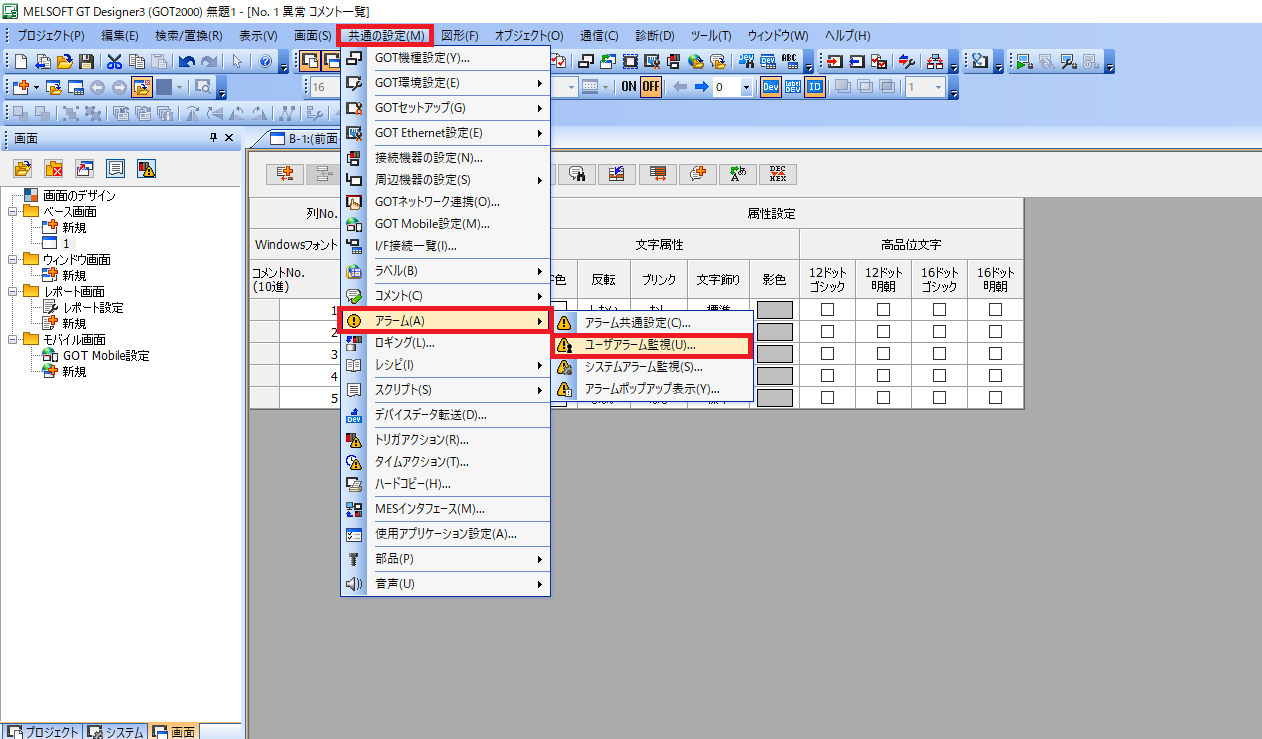Click the Label DEV display icon
Viewport: 1262px width, 739px height.
pos(793,87)
